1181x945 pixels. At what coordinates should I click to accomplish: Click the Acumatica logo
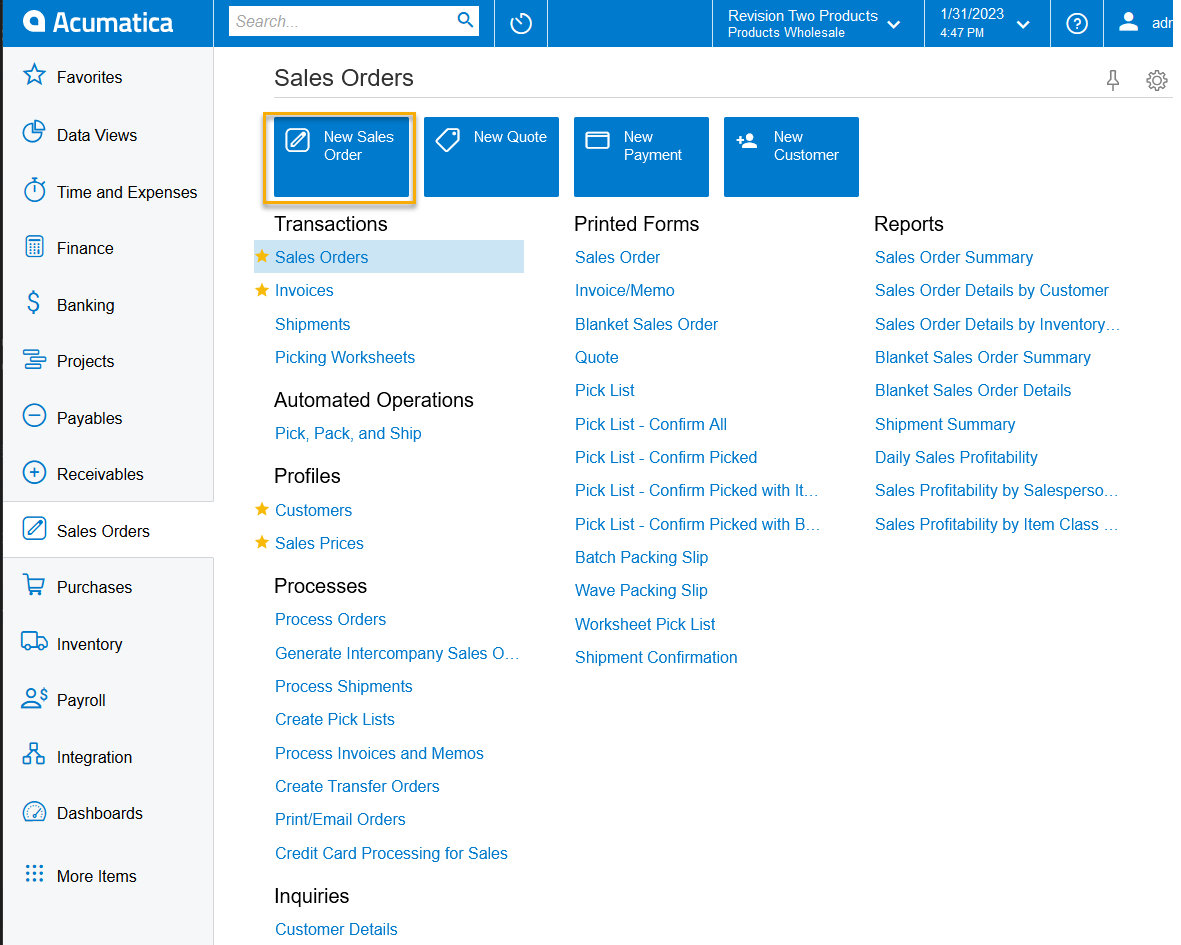(98, 23)
